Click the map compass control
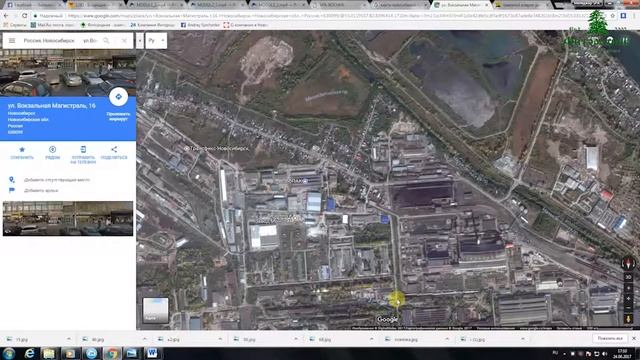This screenshot has width=640, height=360. pyautogui.click(x=629, y=263)
